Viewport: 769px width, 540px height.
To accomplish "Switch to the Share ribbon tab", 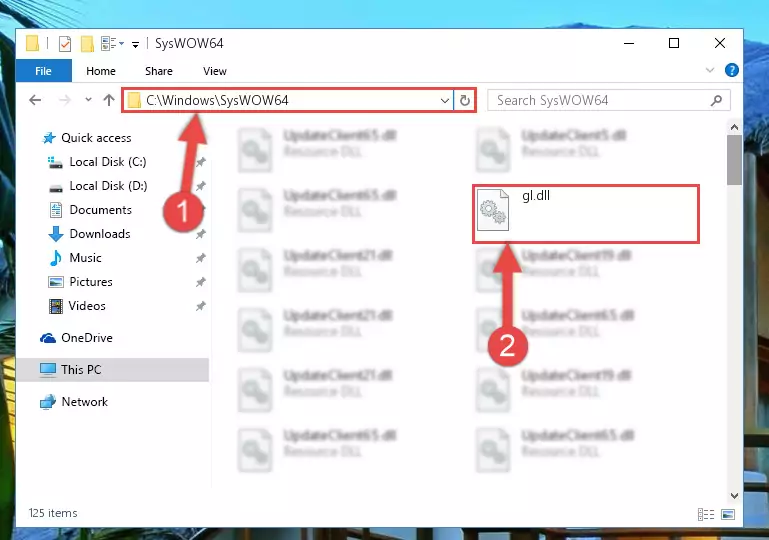I will pos(158,71).
